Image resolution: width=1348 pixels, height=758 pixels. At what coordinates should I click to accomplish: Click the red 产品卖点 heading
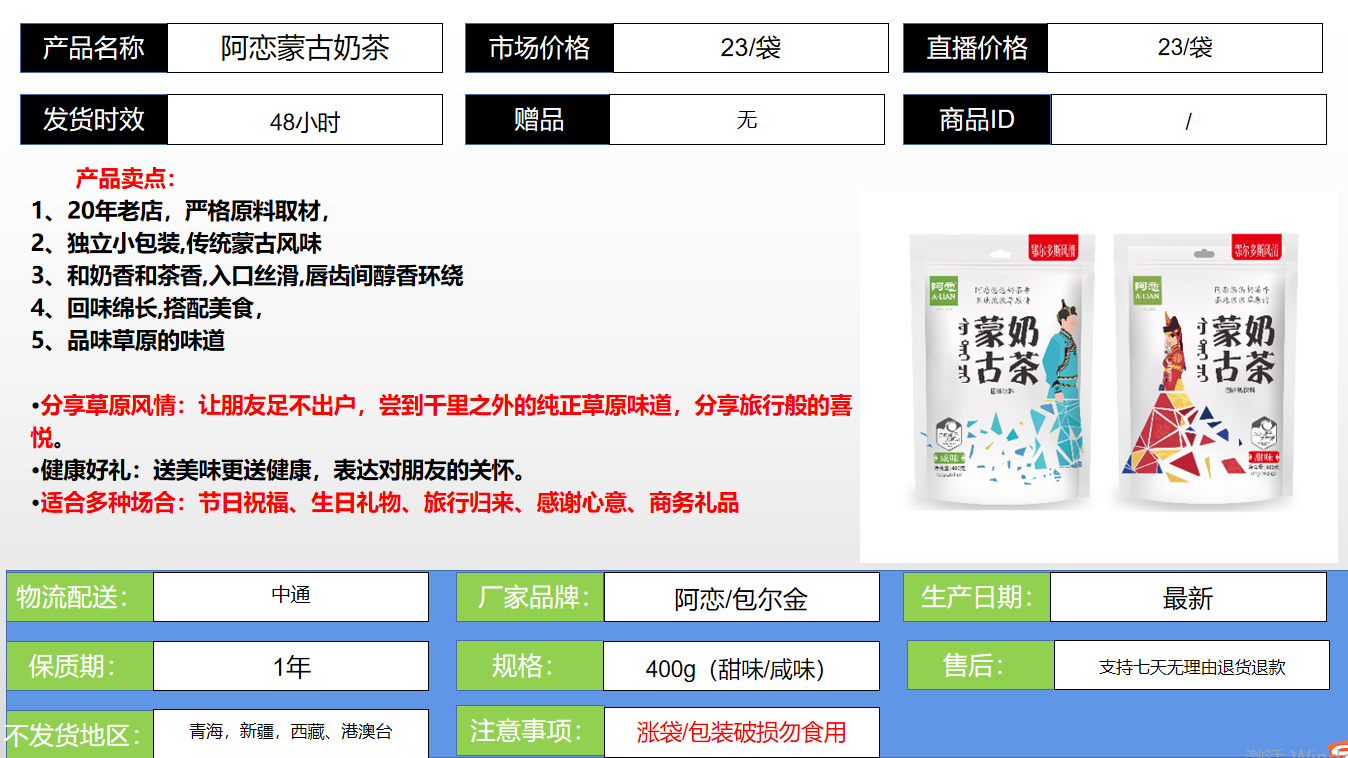pos(125,179)
